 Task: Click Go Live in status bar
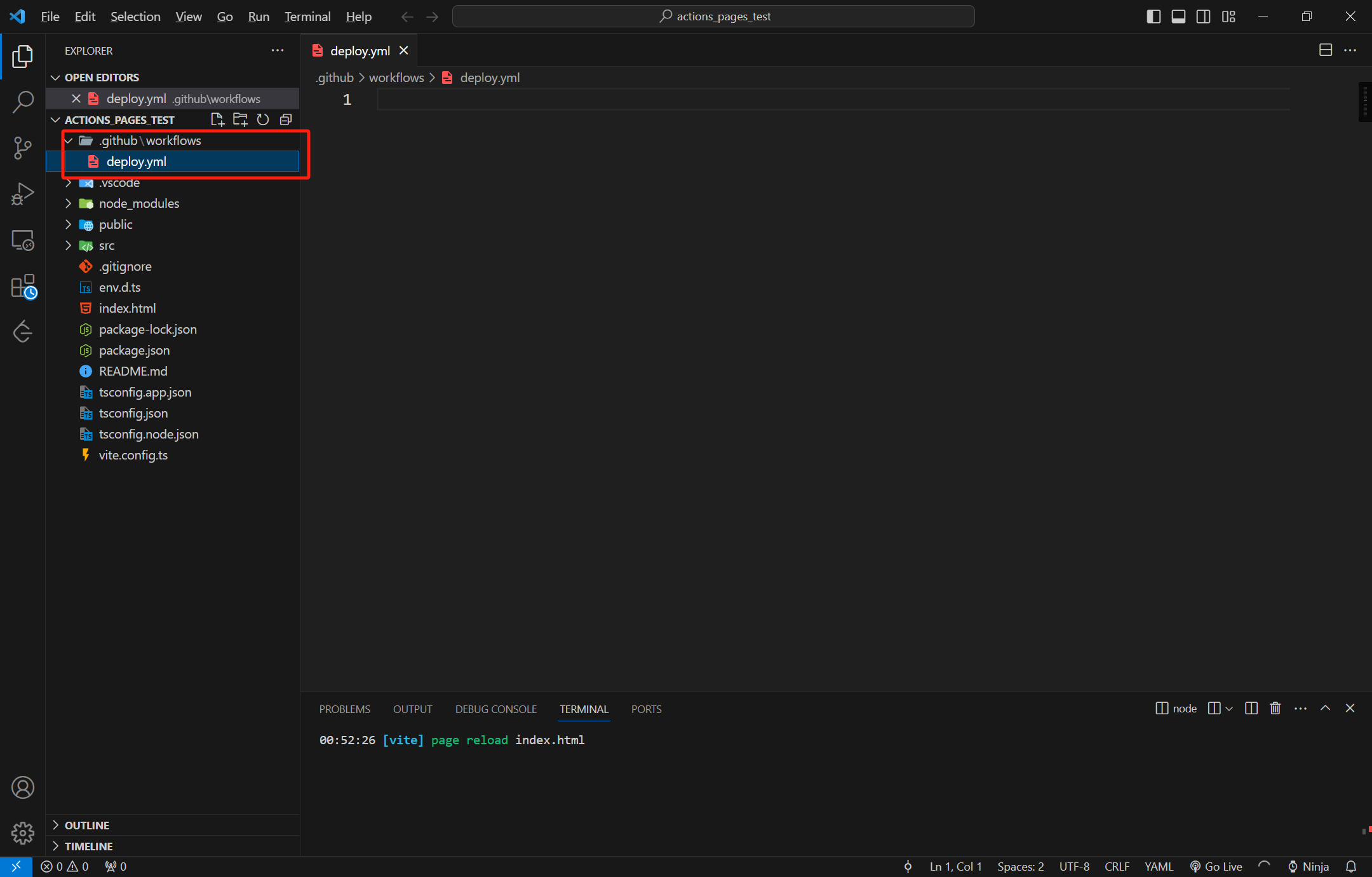(x=1216, y=866)
